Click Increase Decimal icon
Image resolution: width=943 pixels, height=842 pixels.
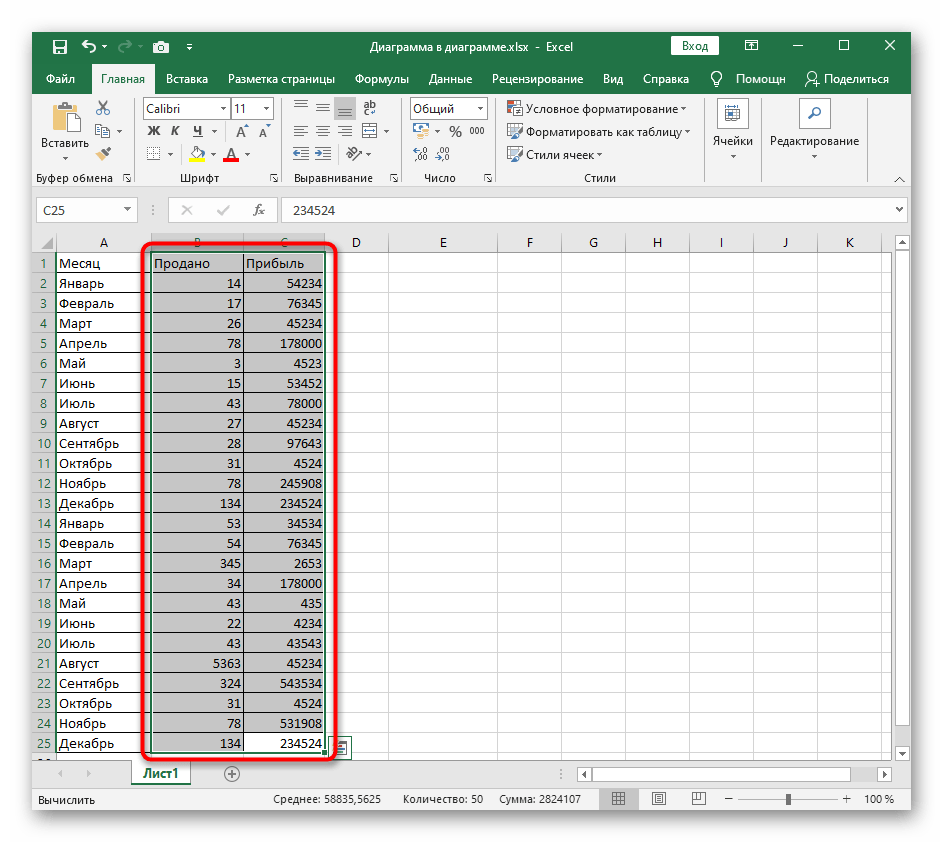pyautogui.click(x=420, y=155)
